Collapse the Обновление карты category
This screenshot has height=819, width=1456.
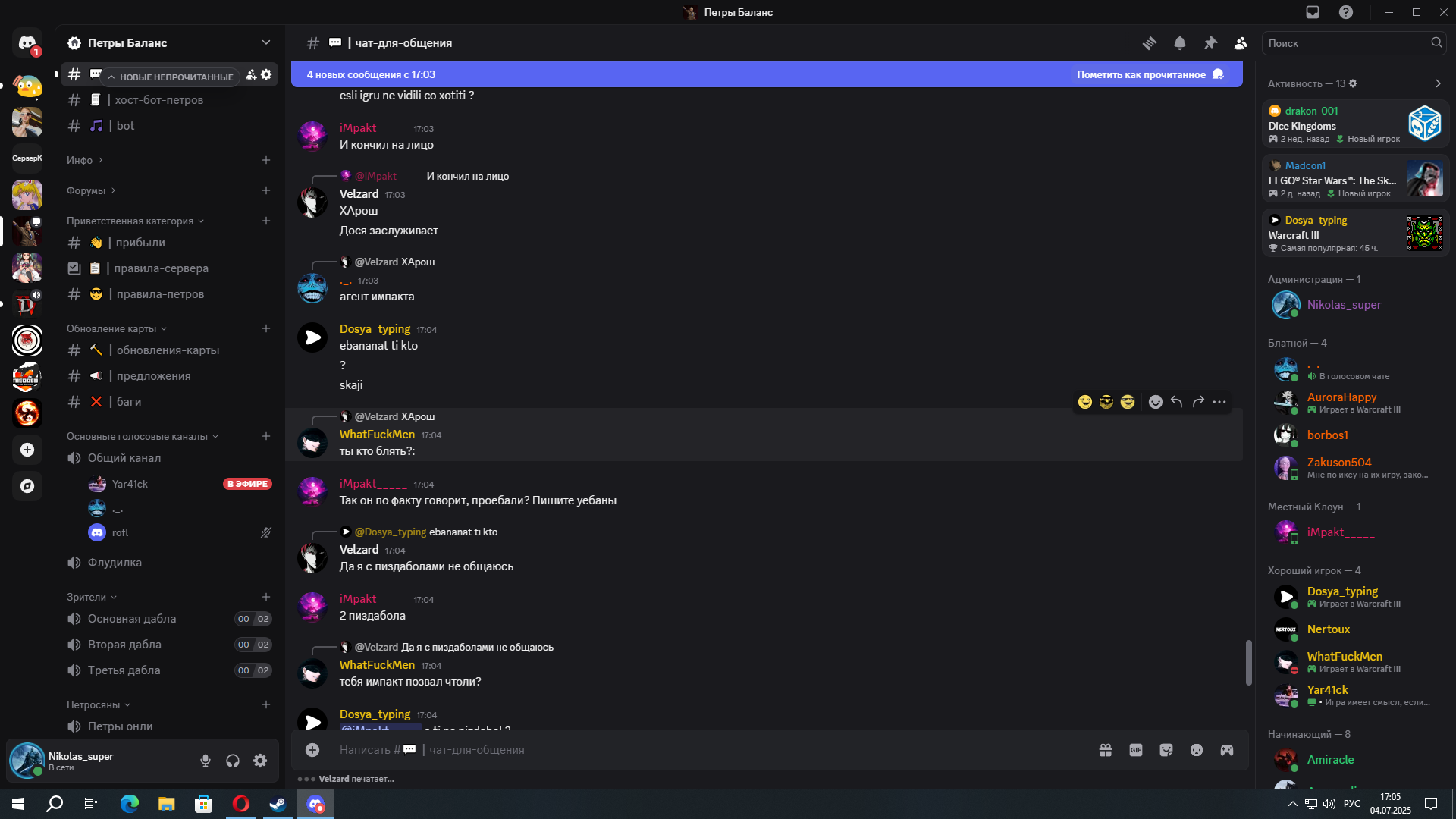[116, 328]
